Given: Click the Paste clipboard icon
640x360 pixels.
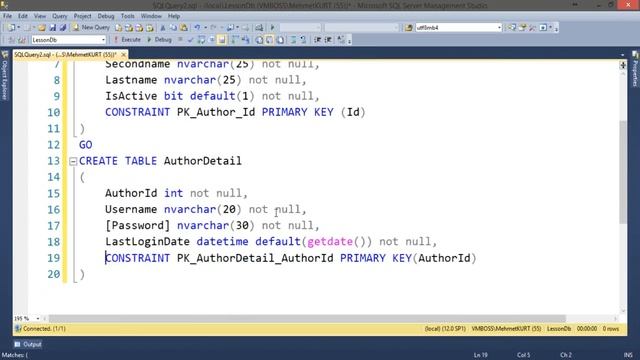Looking at the screenshot, I should 184,28.
